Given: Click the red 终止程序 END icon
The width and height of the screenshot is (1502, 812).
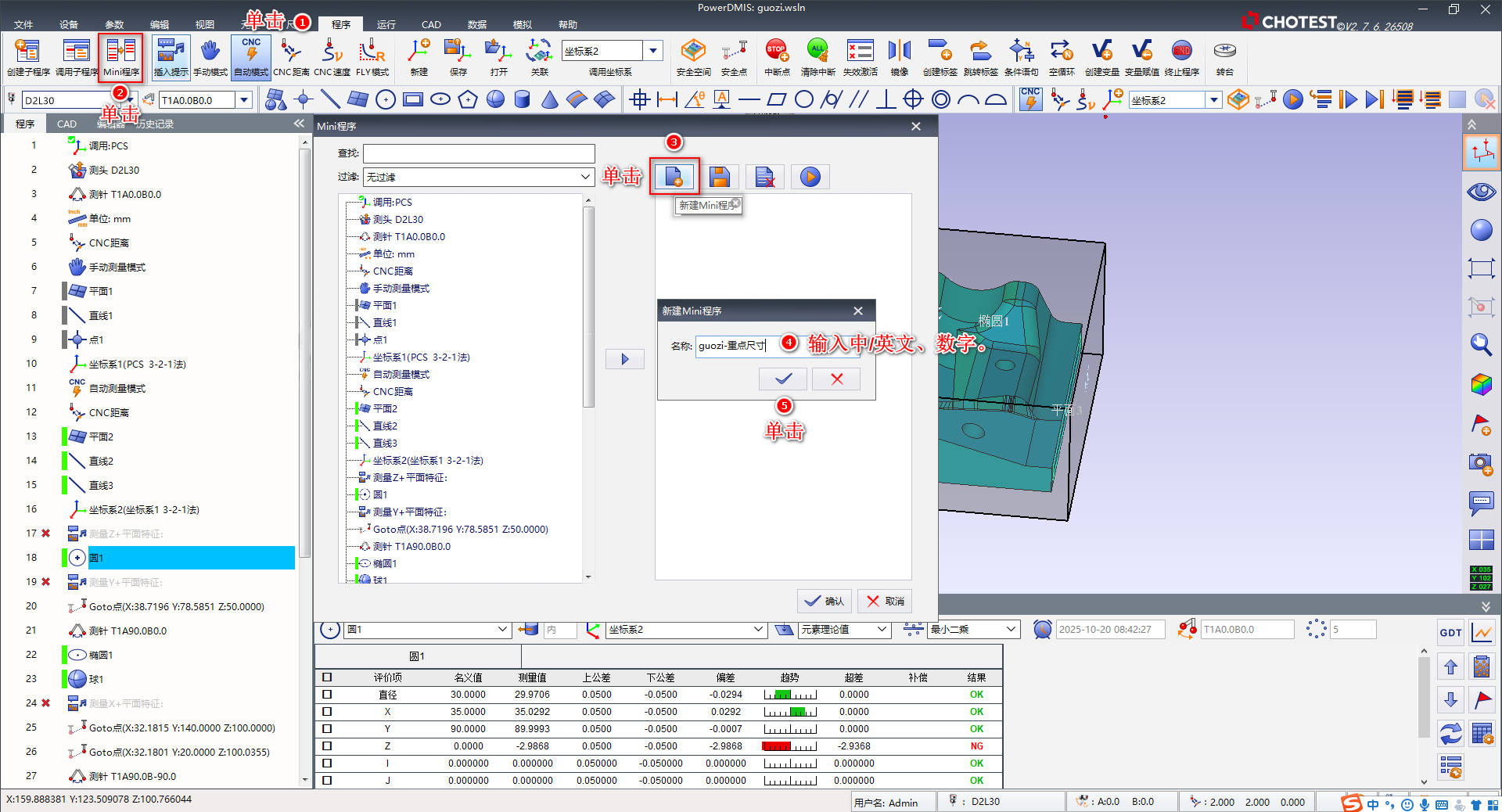Looking at the screenshot, I should tap(1181, 57).
